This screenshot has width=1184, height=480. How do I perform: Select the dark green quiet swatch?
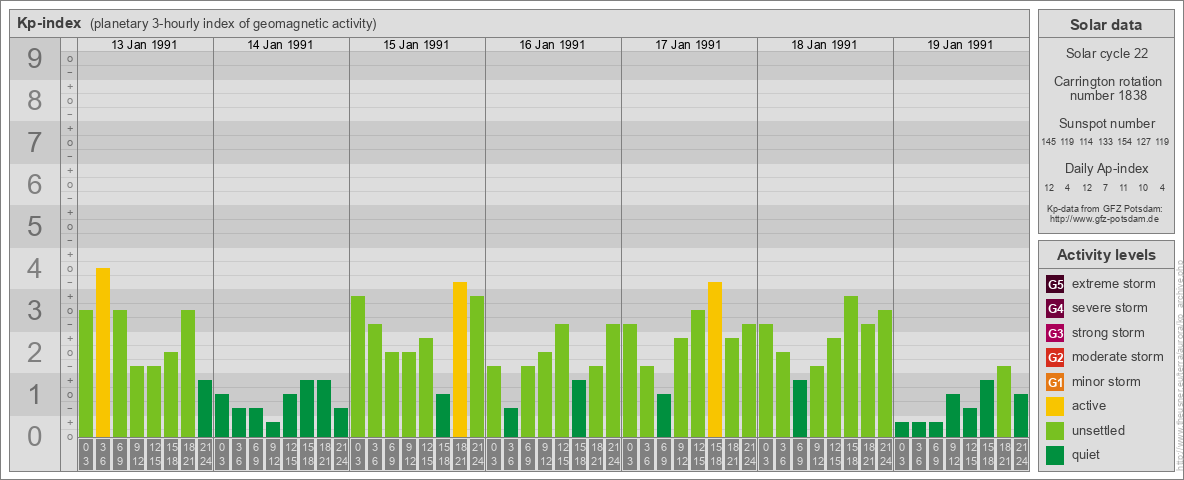tap(1055, 454)
